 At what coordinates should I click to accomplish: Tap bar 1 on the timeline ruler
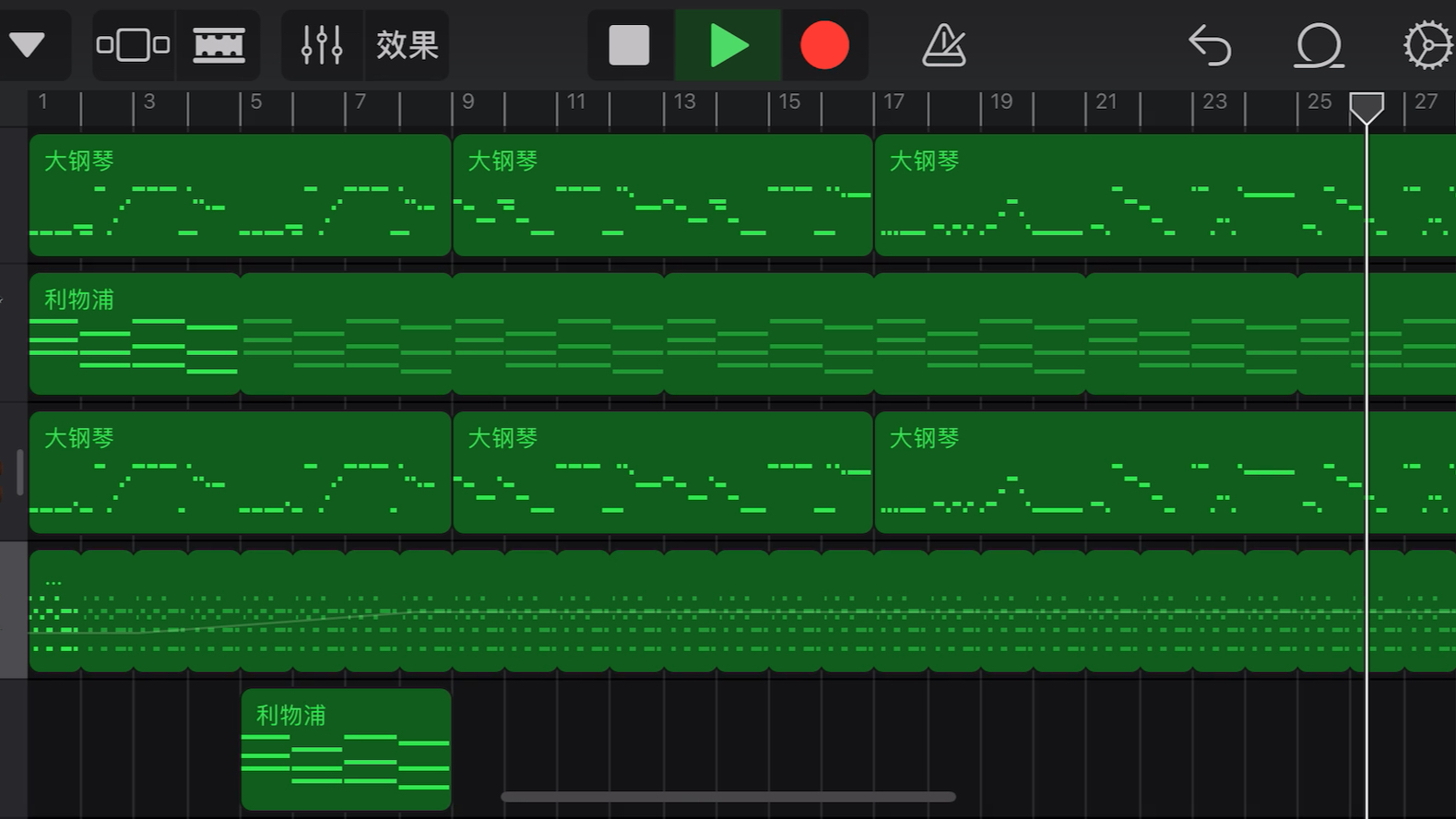42,102
